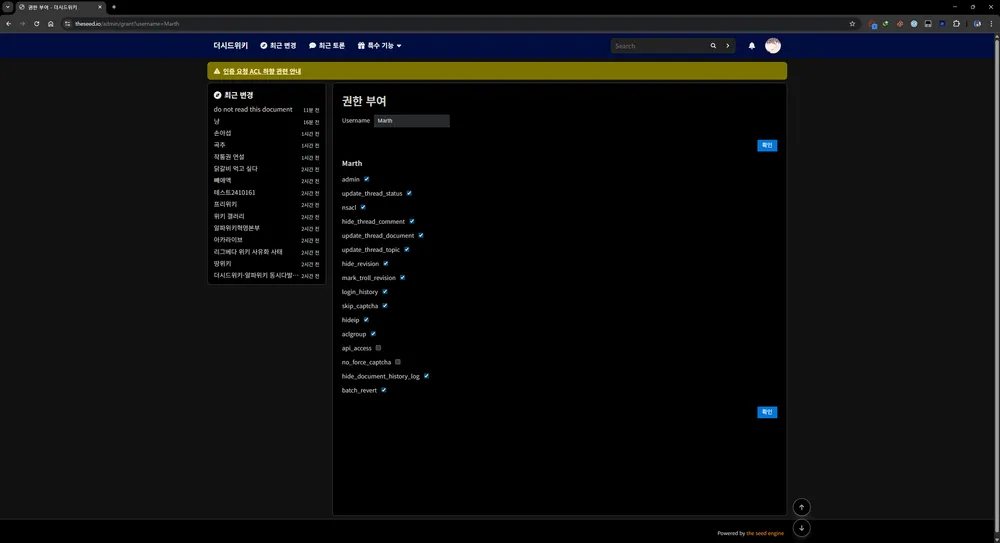The width and height of the screenshot is (1000, 543).
Task: Reload the page with the refresh icon
Action: click(36, 24)
